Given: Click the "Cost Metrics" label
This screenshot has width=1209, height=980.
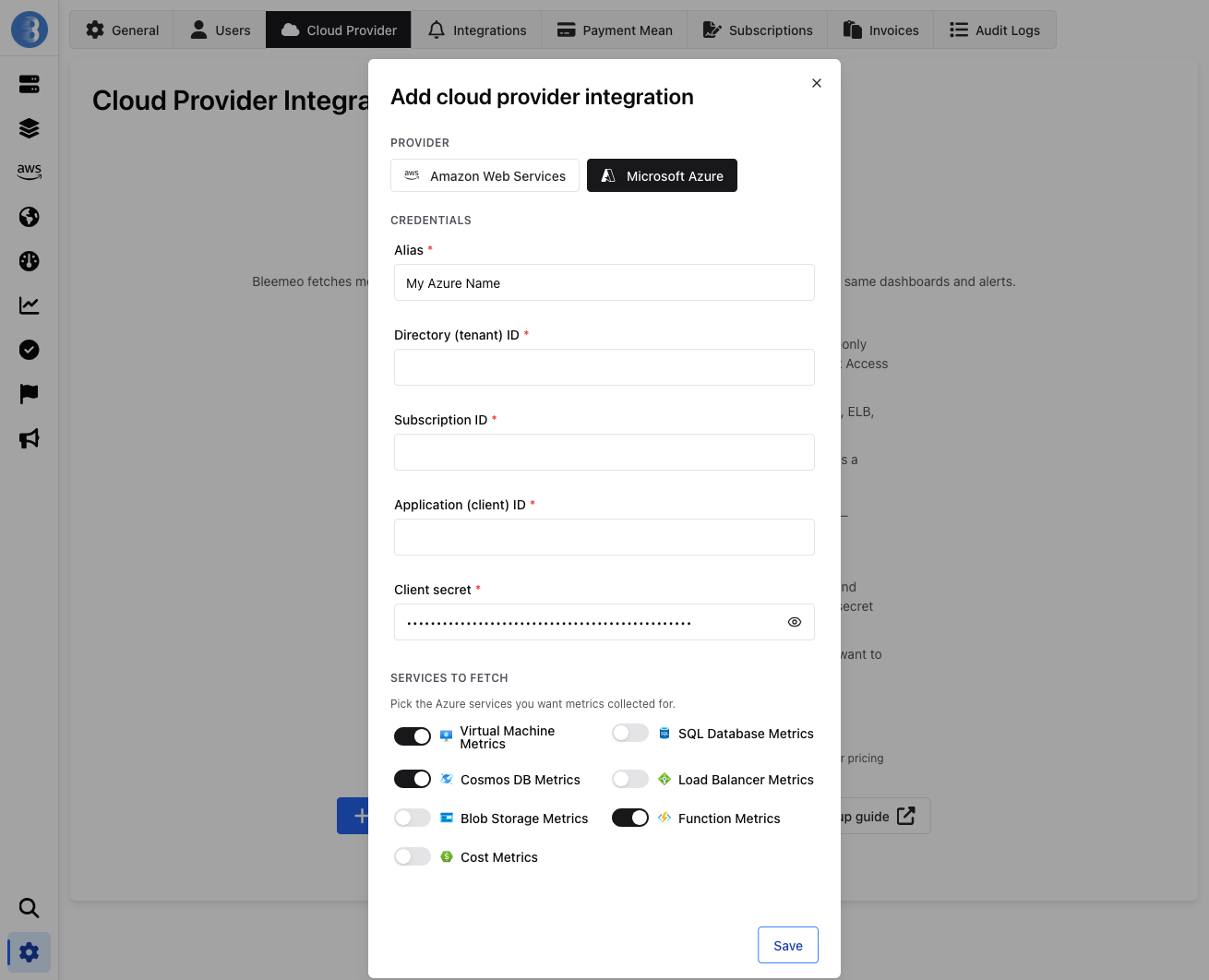Looking at the screenshot, I should 499,857.
